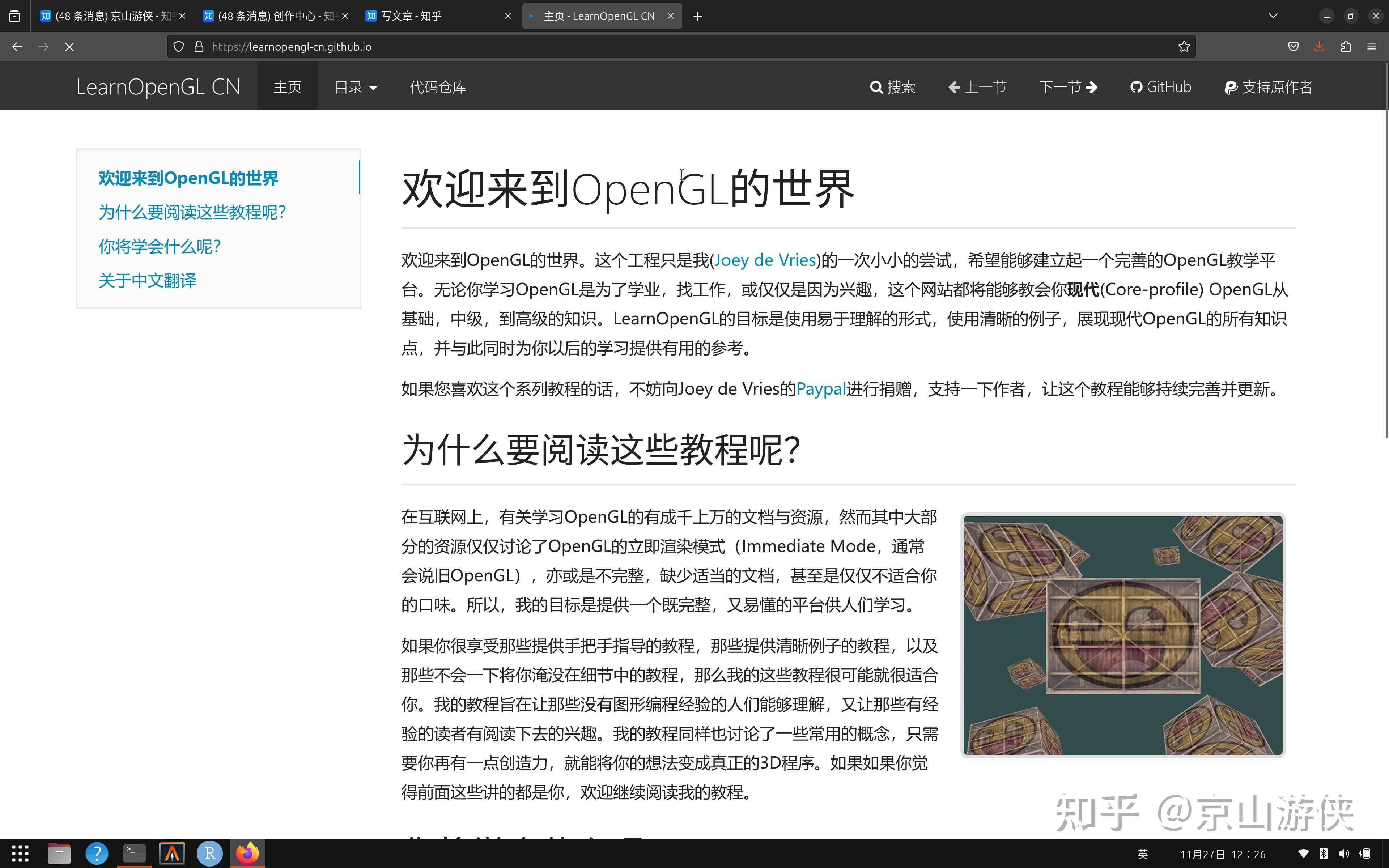Open the Firefox downloads panel

pyautogui.click(x=1318, y=47)
